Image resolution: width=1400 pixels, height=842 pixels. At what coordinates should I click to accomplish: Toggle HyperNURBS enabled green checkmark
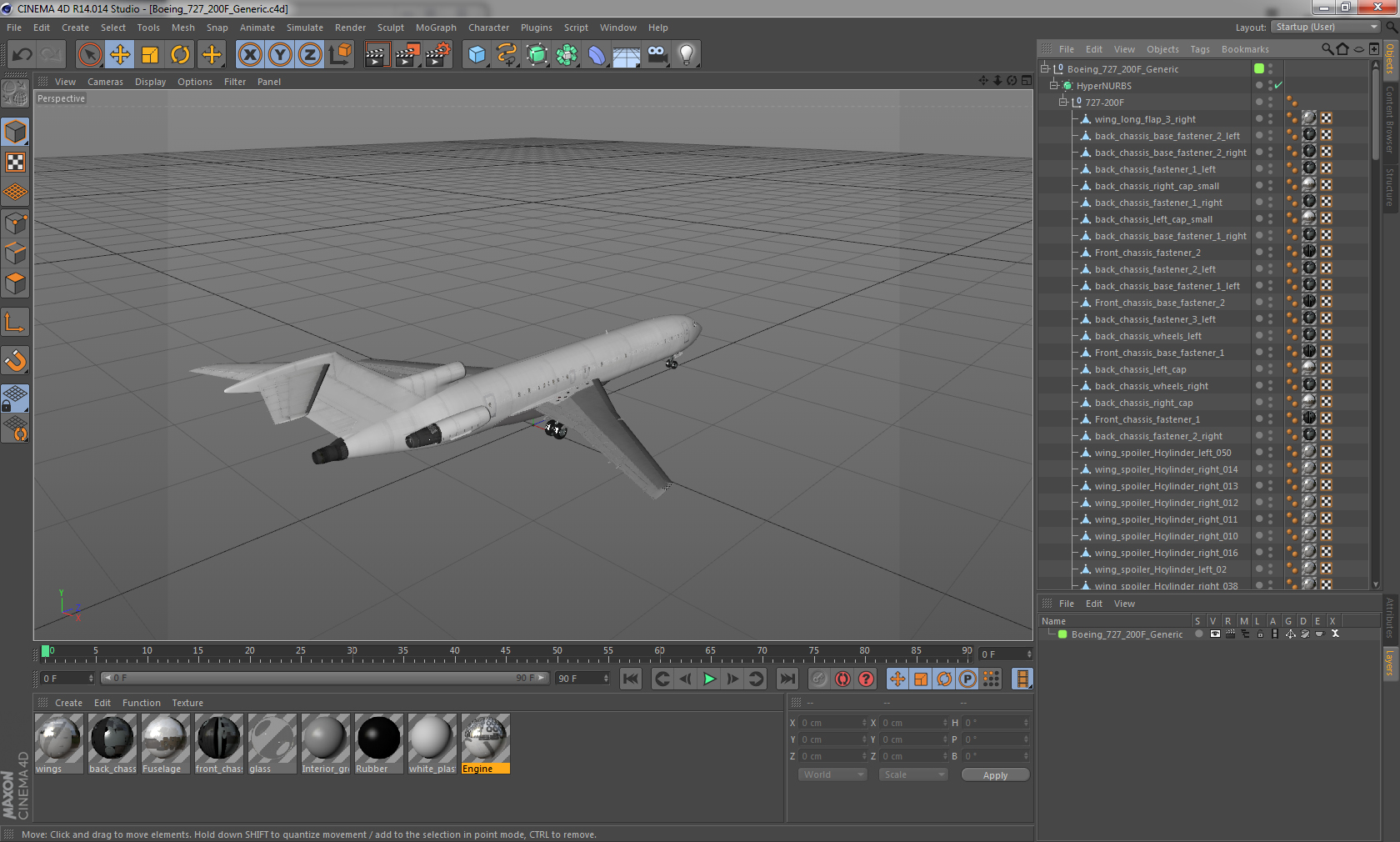tap(1278, 85)
